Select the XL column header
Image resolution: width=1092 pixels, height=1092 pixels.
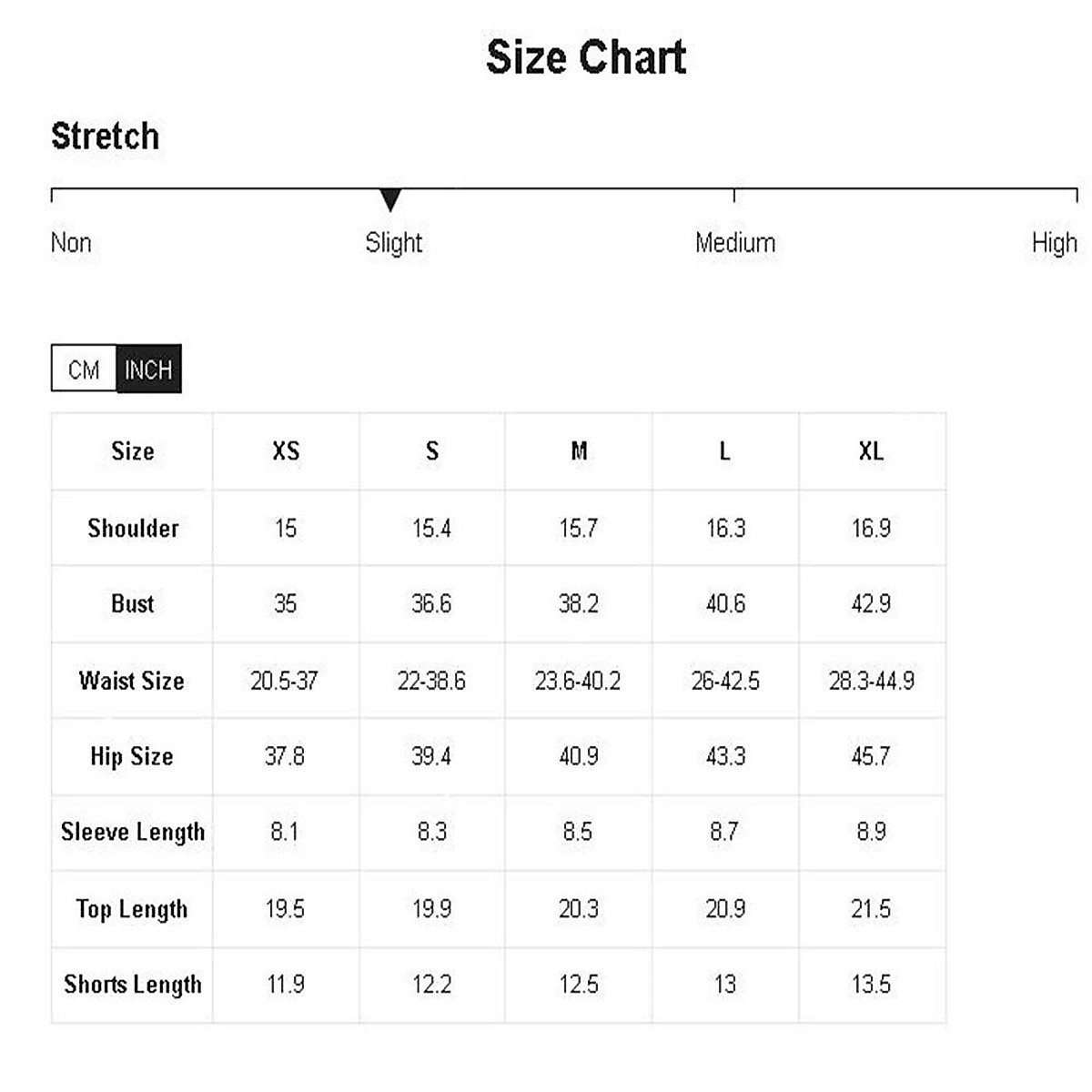(x=871, y=451)
